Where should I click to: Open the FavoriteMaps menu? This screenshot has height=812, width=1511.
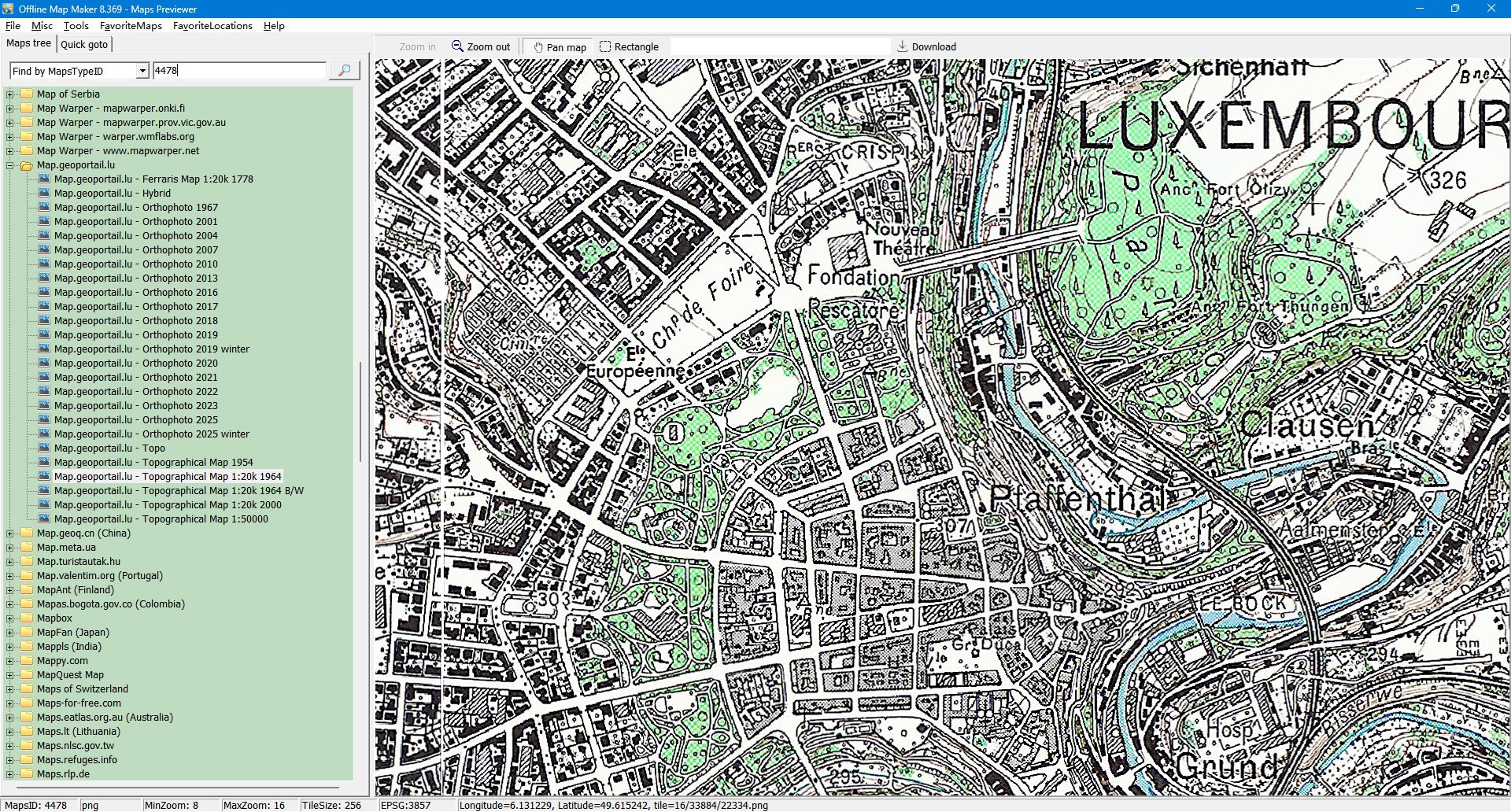(131, 26)
